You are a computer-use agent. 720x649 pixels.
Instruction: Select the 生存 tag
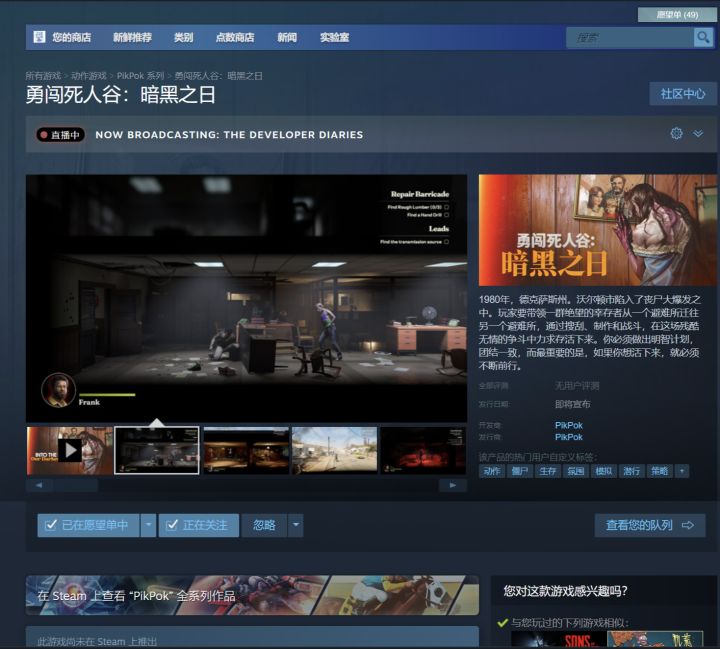click(548, 471)
